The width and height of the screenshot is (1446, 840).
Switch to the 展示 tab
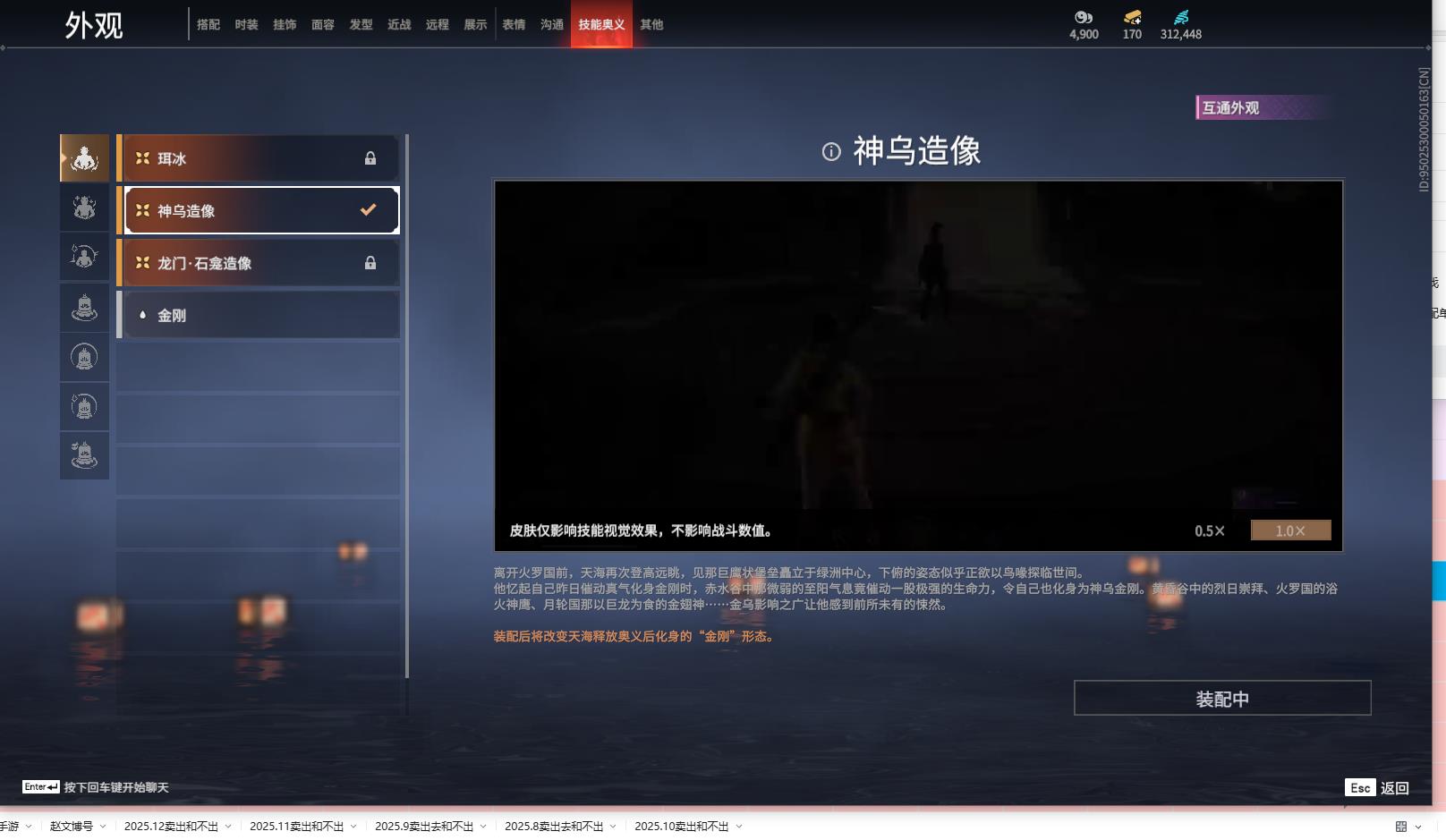click(475, 25)
